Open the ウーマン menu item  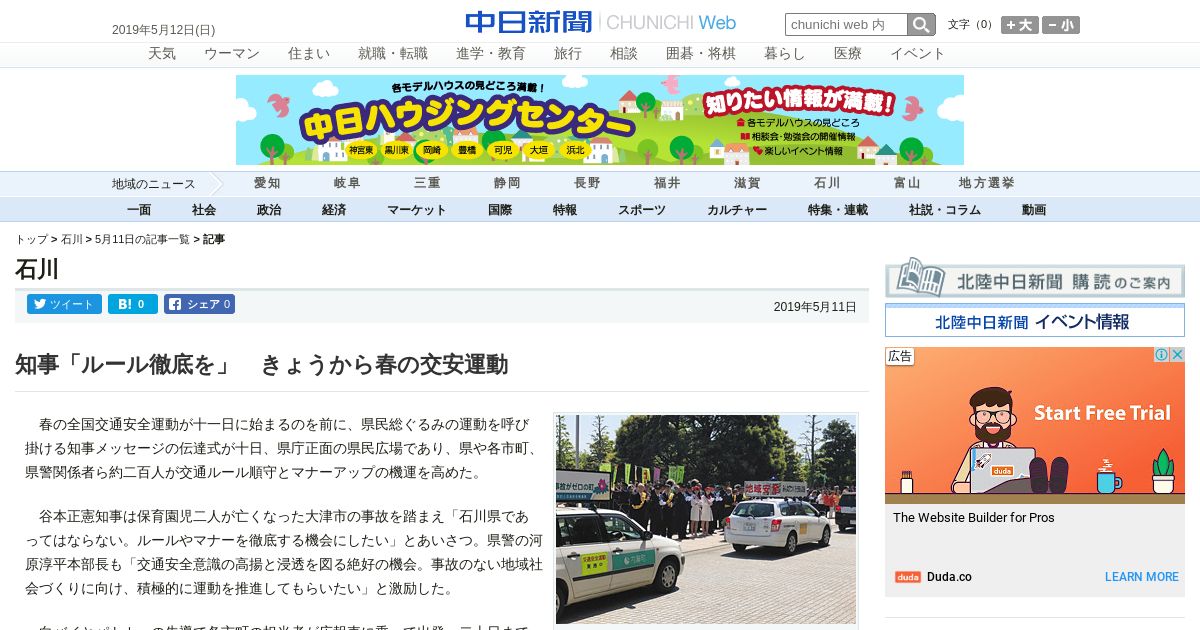click(232, 54)
